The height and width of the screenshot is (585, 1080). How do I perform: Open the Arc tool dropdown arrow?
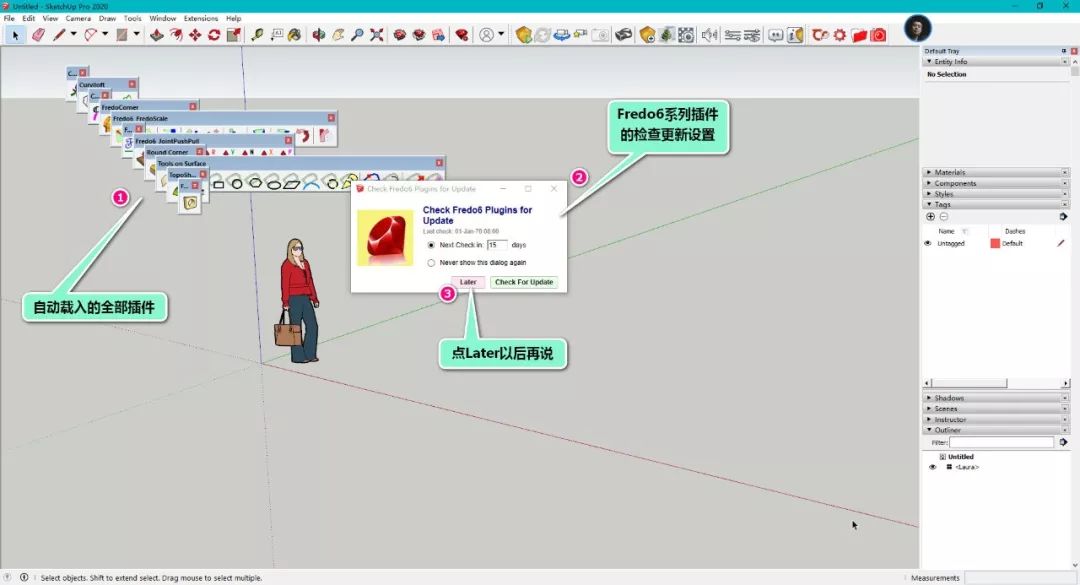tap(105, 34)
